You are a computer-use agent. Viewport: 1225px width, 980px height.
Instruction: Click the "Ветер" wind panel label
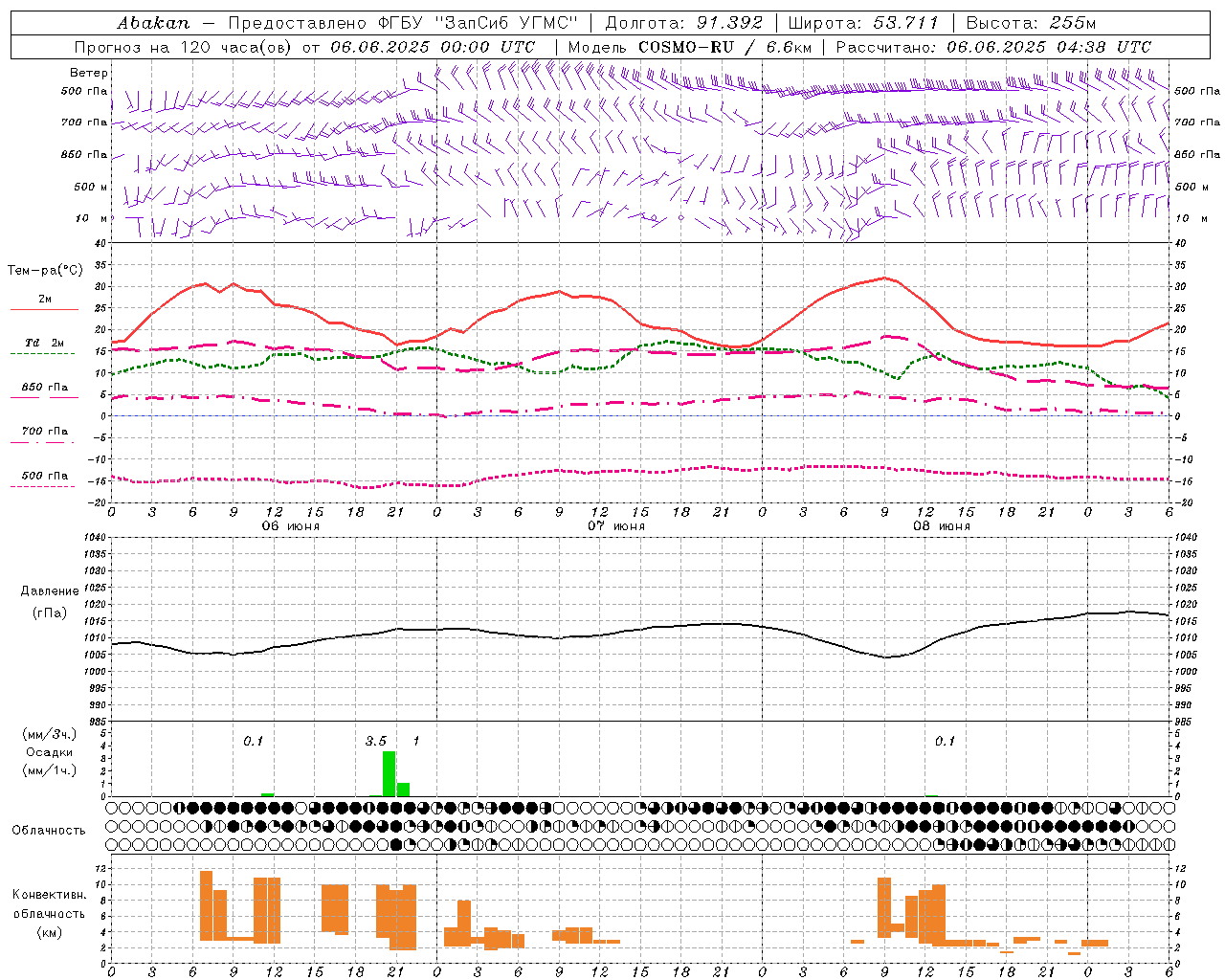[x=88, y=73]
